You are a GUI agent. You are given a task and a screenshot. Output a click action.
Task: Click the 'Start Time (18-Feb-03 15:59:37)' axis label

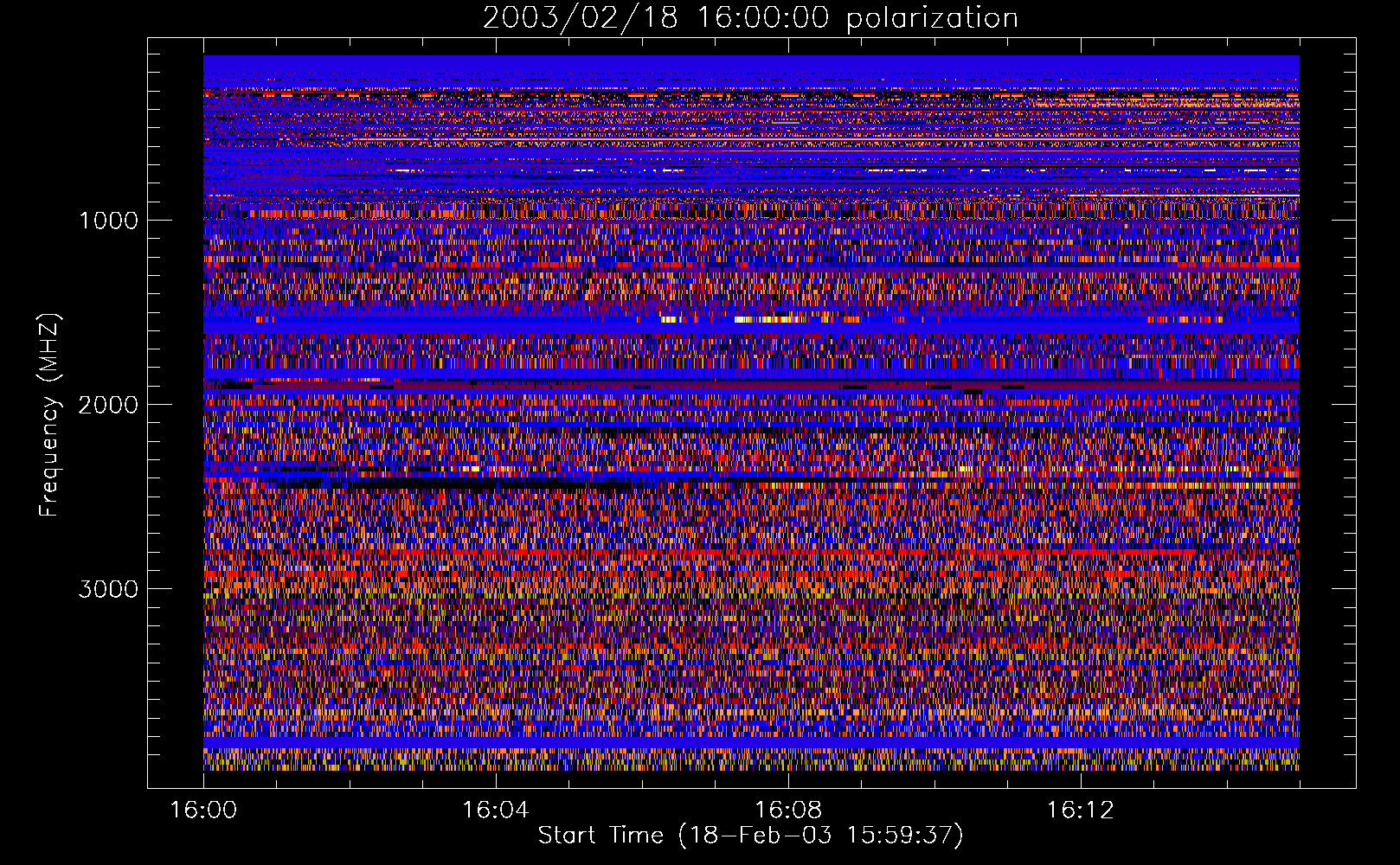click(750, 836)
